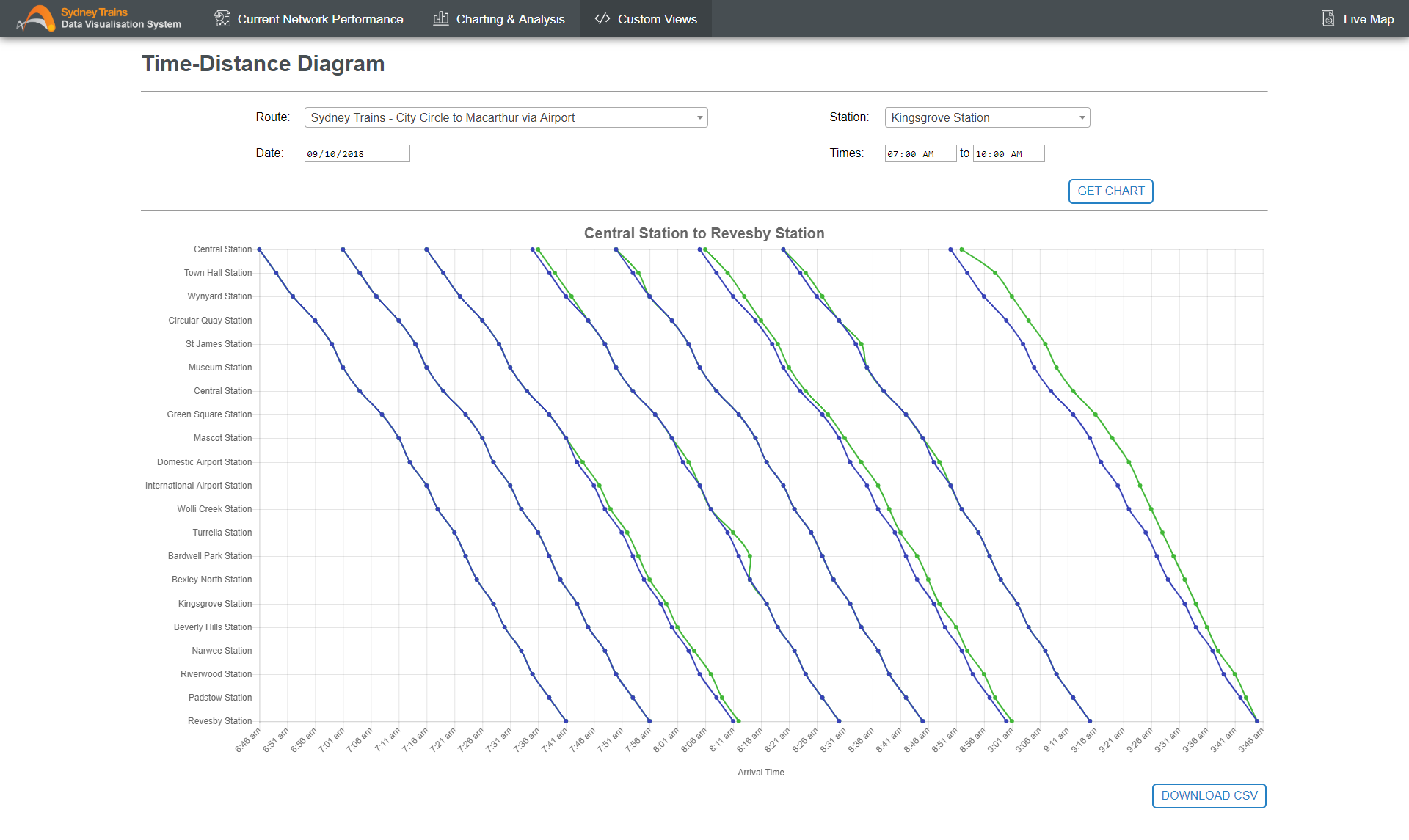1409x840 pixels.
Task: Click the 6:46 am time axis label
Action: tap(248, 740)
